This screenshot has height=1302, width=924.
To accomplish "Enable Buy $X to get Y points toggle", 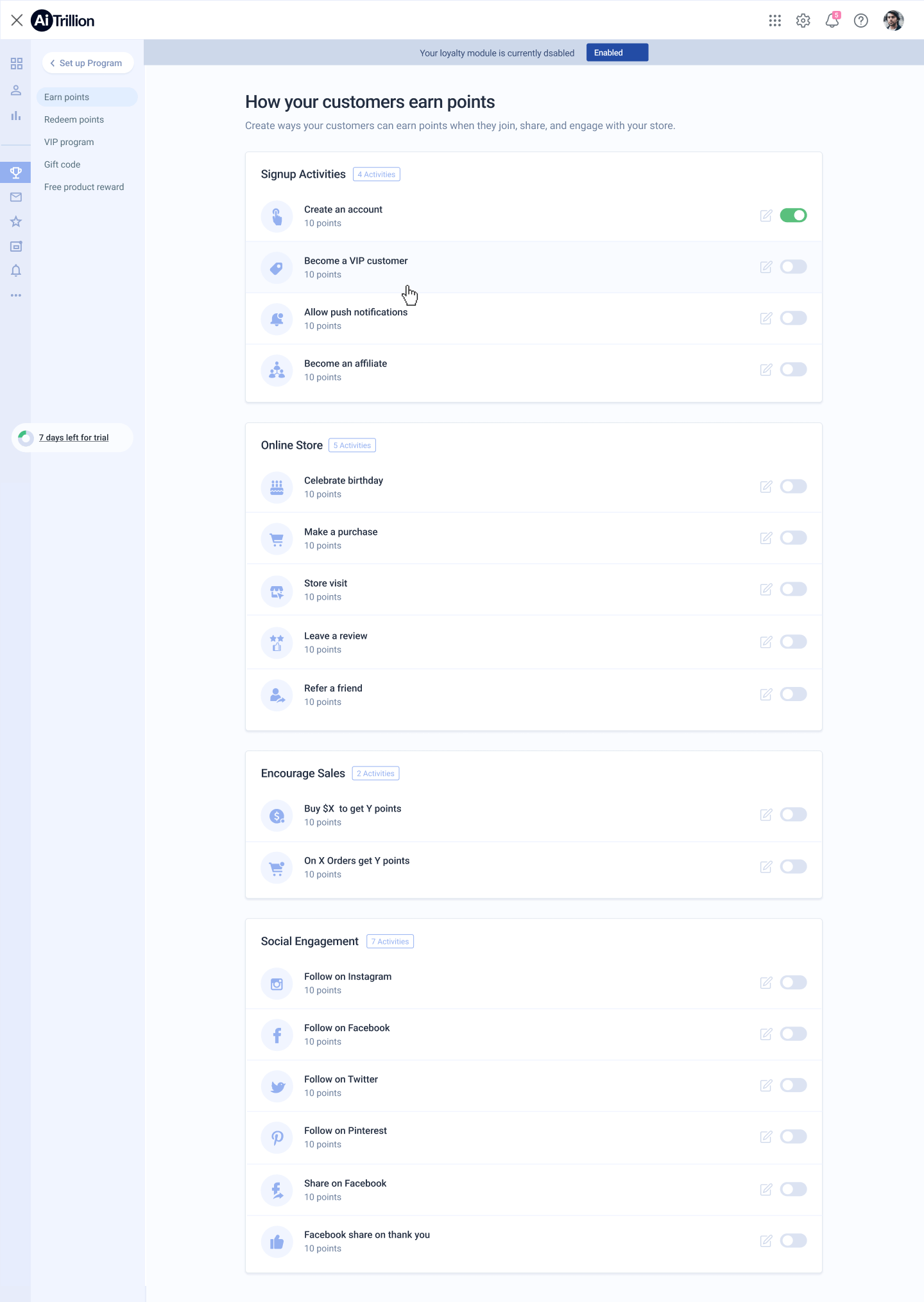I will click(793, 814).
